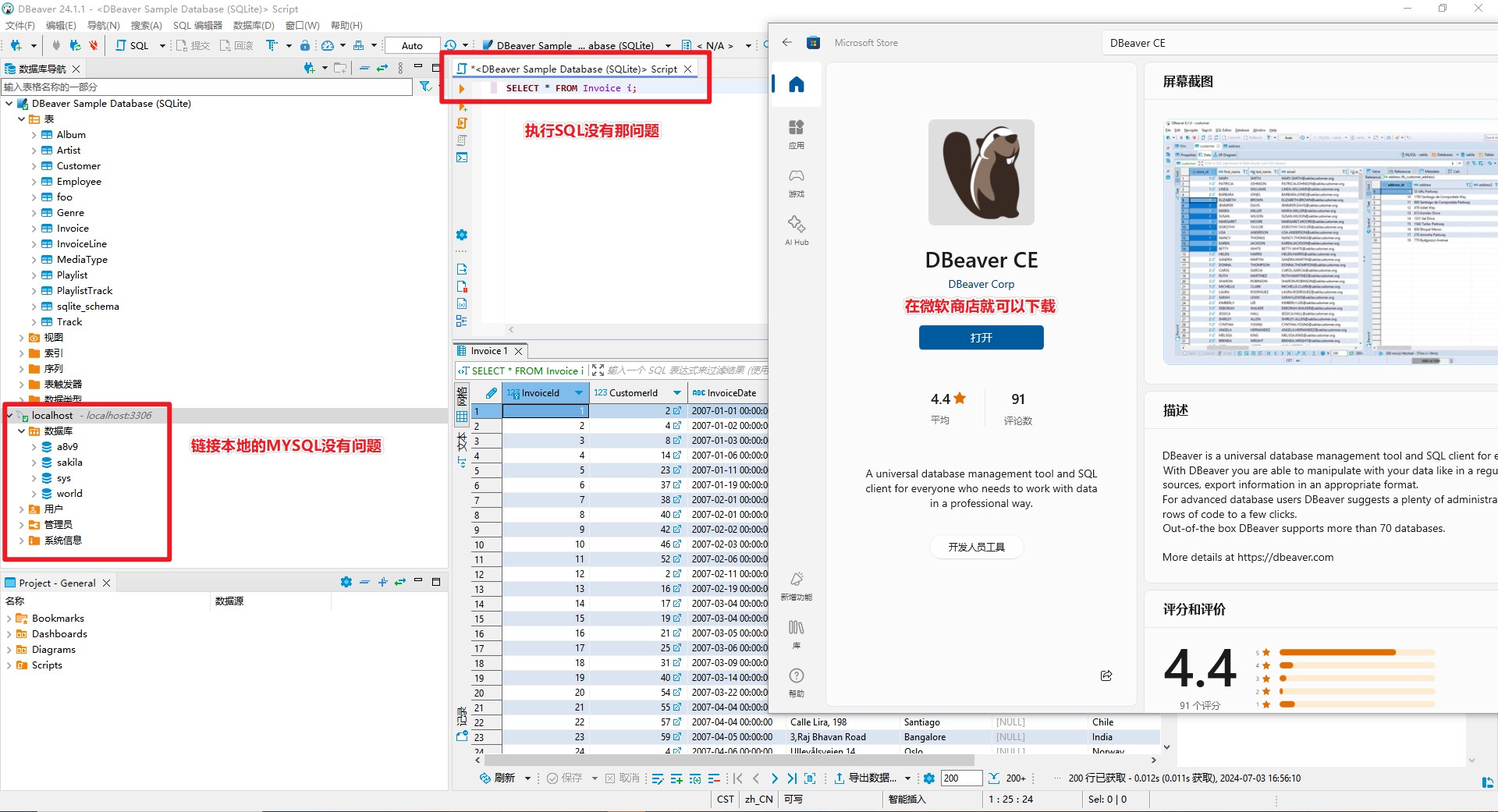Go back in the Microsoft Store window
Image resolution: width=1498 pixels, height=812 pixels.
click(x=786, y=43)
